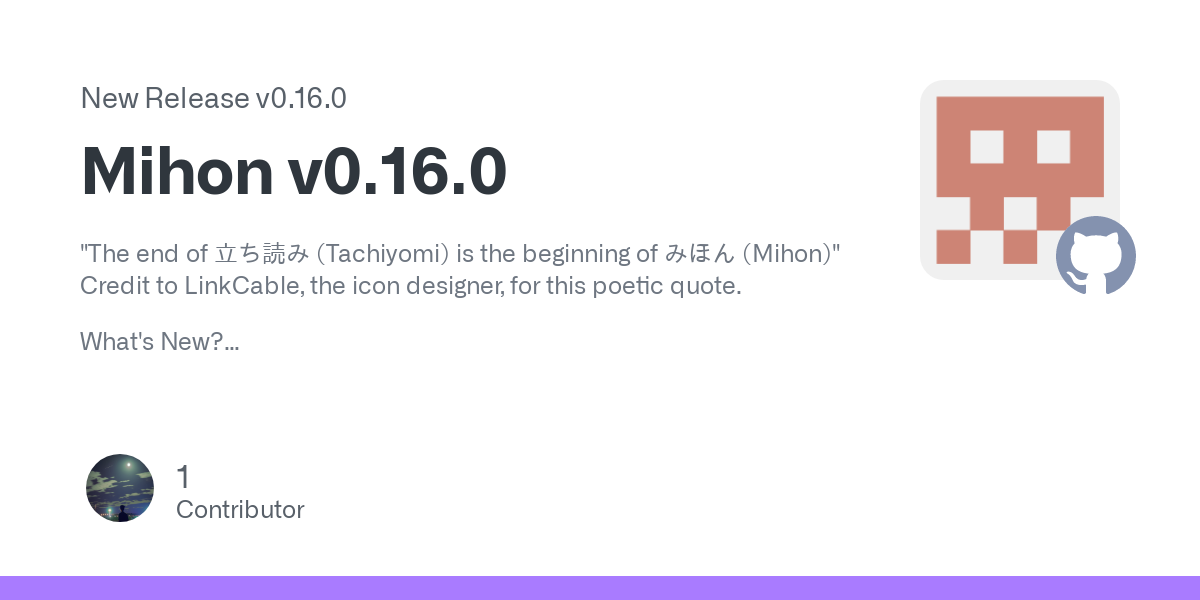Open the contributor's avatar picture
The image size is (1200, 600).
click(120, 488)
